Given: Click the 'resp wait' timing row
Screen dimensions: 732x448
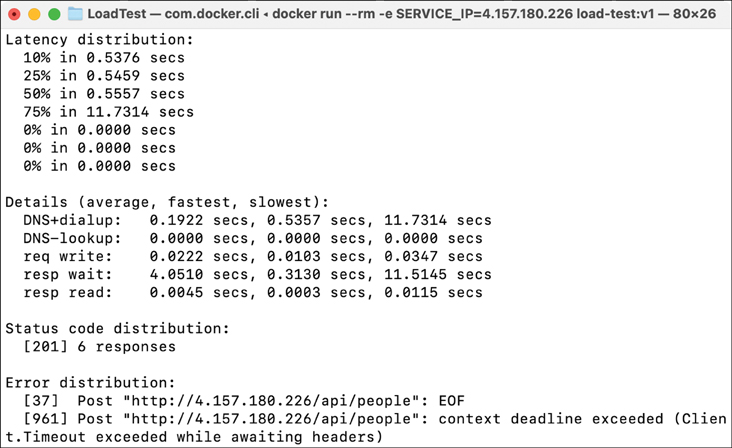Looking at the screenshot, I should click(x=257, y=274).
